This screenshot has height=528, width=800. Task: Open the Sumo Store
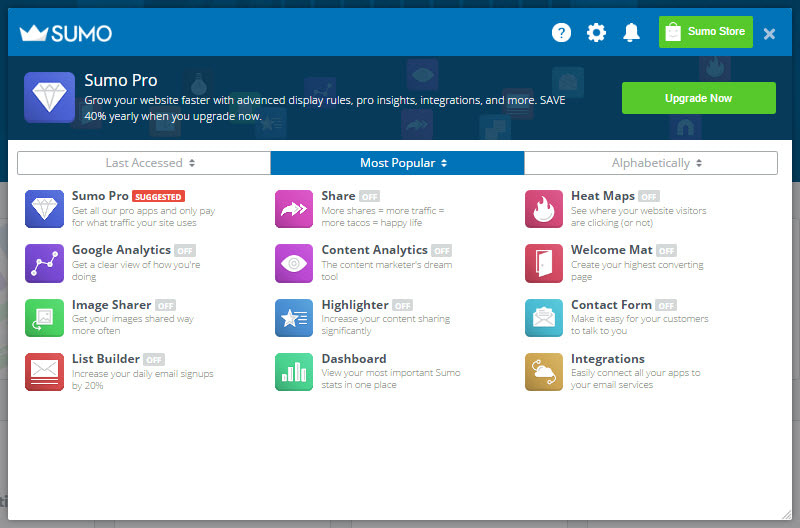tap(706, 32)
